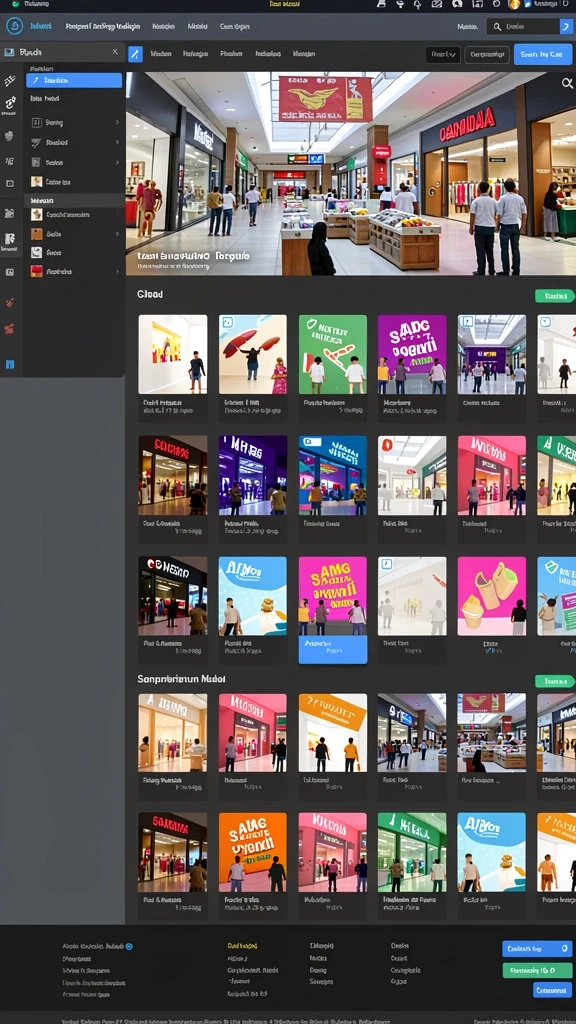Click the orange round icon in the top system bar
The width and height of the screenshot is (576, 1024).
pos(514,4)
